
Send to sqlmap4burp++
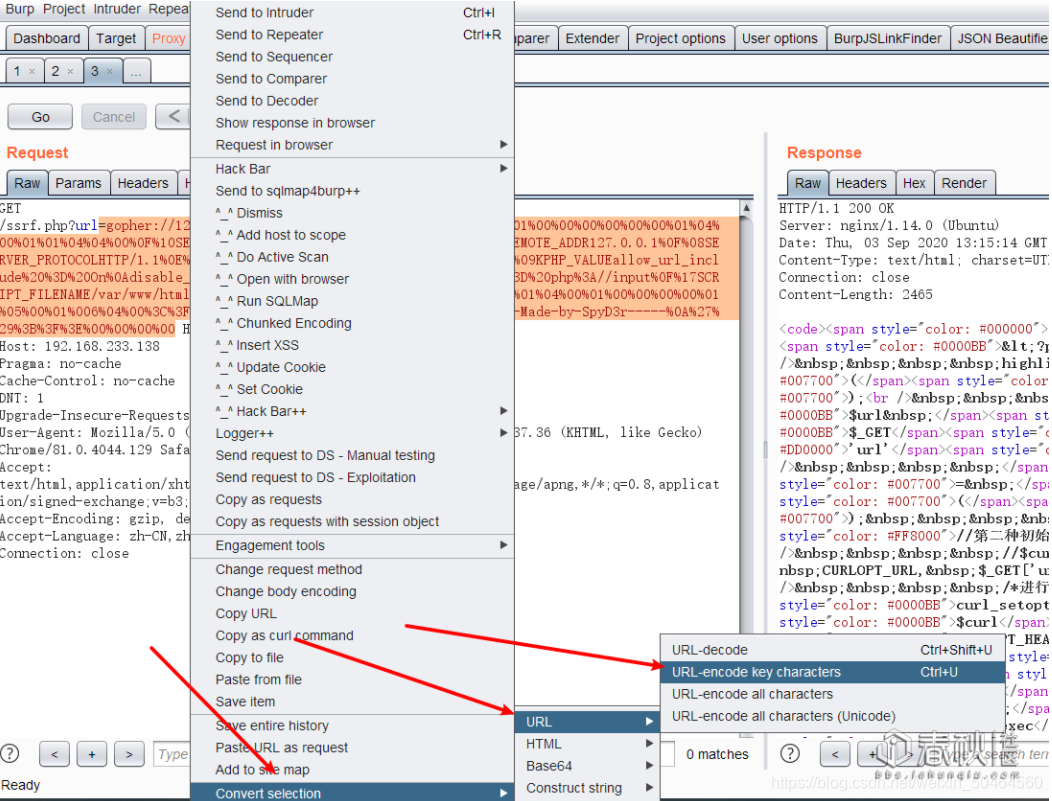pyautogui.click(x=352, y=191)
